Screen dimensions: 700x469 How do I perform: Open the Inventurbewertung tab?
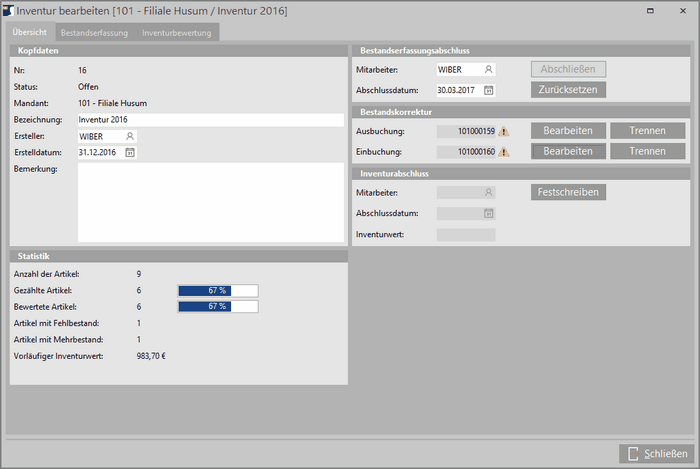pyautogui.click(x=176, y=33)
